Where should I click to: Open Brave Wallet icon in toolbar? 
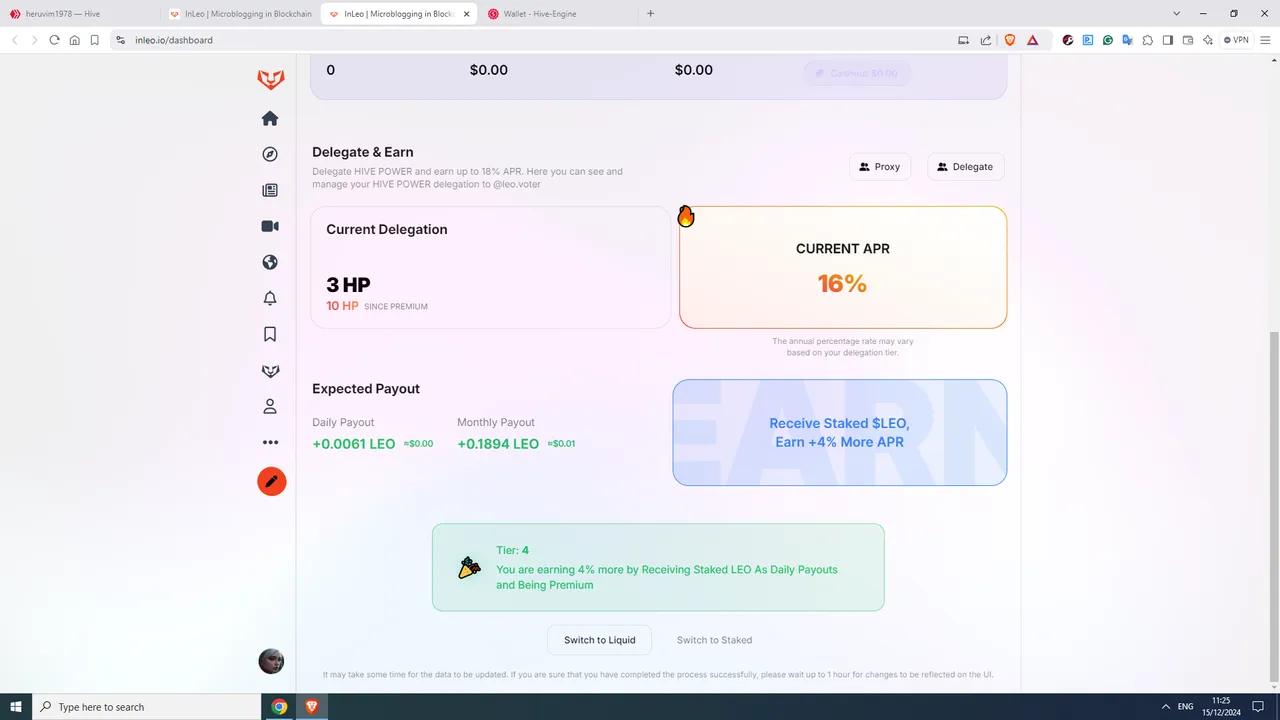coord(1188,40)
